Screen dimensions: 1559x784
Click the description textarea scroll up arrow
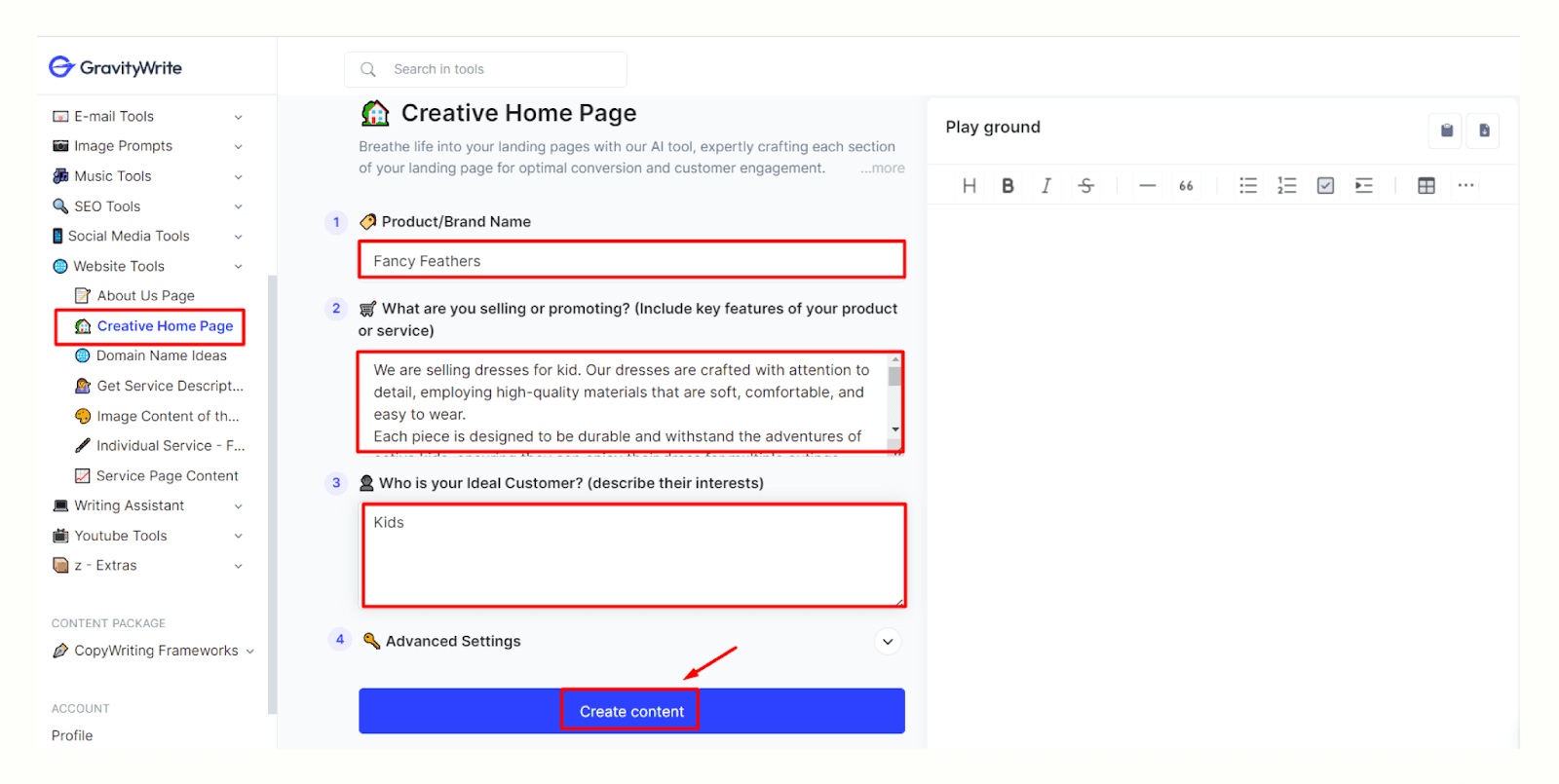[894, 359]
